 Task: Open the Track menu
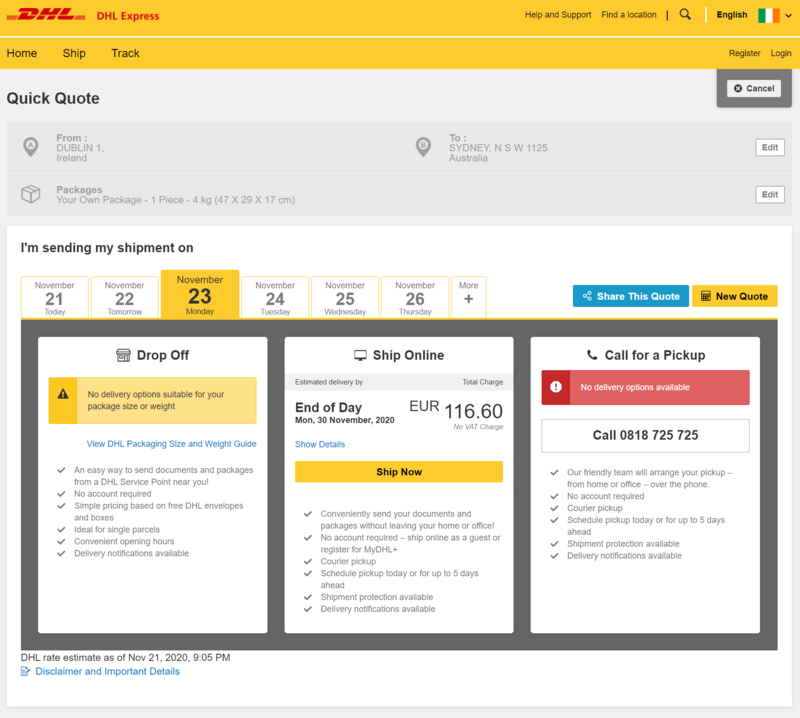(126, 53)
